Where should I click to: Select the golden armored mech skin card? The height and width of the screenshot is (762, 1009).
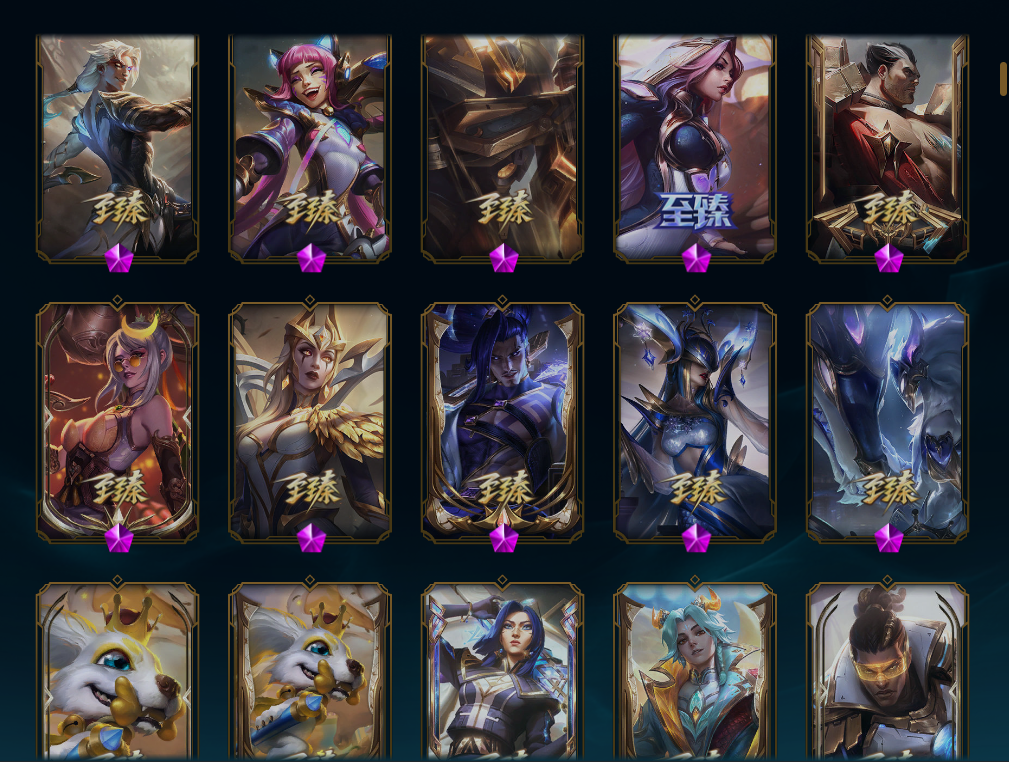[x=502, y=148]
